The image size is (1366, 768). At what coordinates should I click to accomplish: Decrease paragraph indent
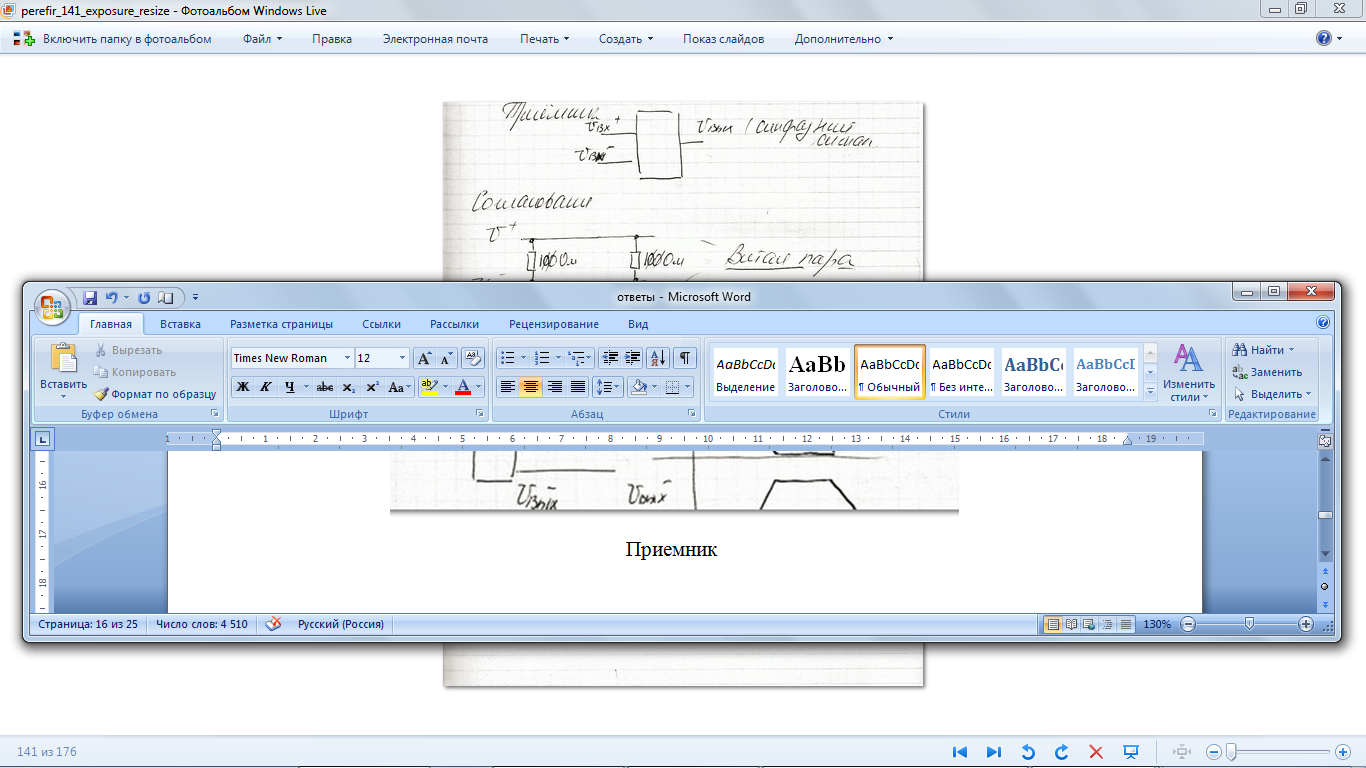612,358
